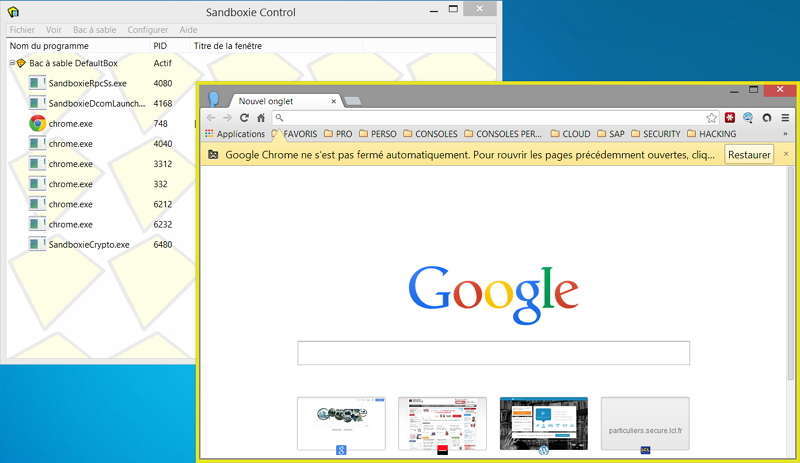Image resolution: width=800 pixels, height=463 pixels.
Task: Click the Sandboxie Control title bar icon
Action: pyautogui.click(x=13, y=12)
